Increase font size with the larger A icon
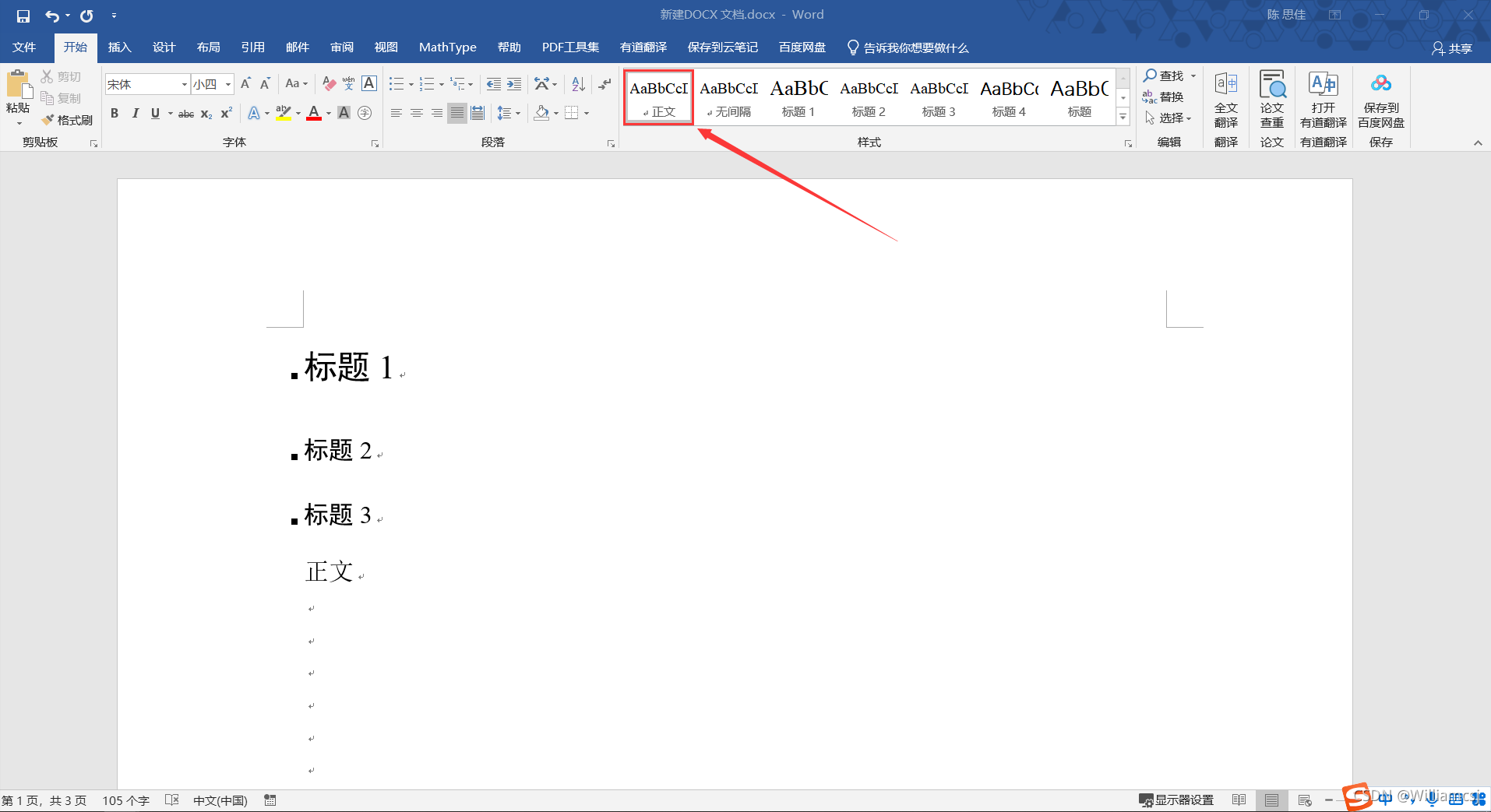The image size is (1491, 812). click(245, 83)
